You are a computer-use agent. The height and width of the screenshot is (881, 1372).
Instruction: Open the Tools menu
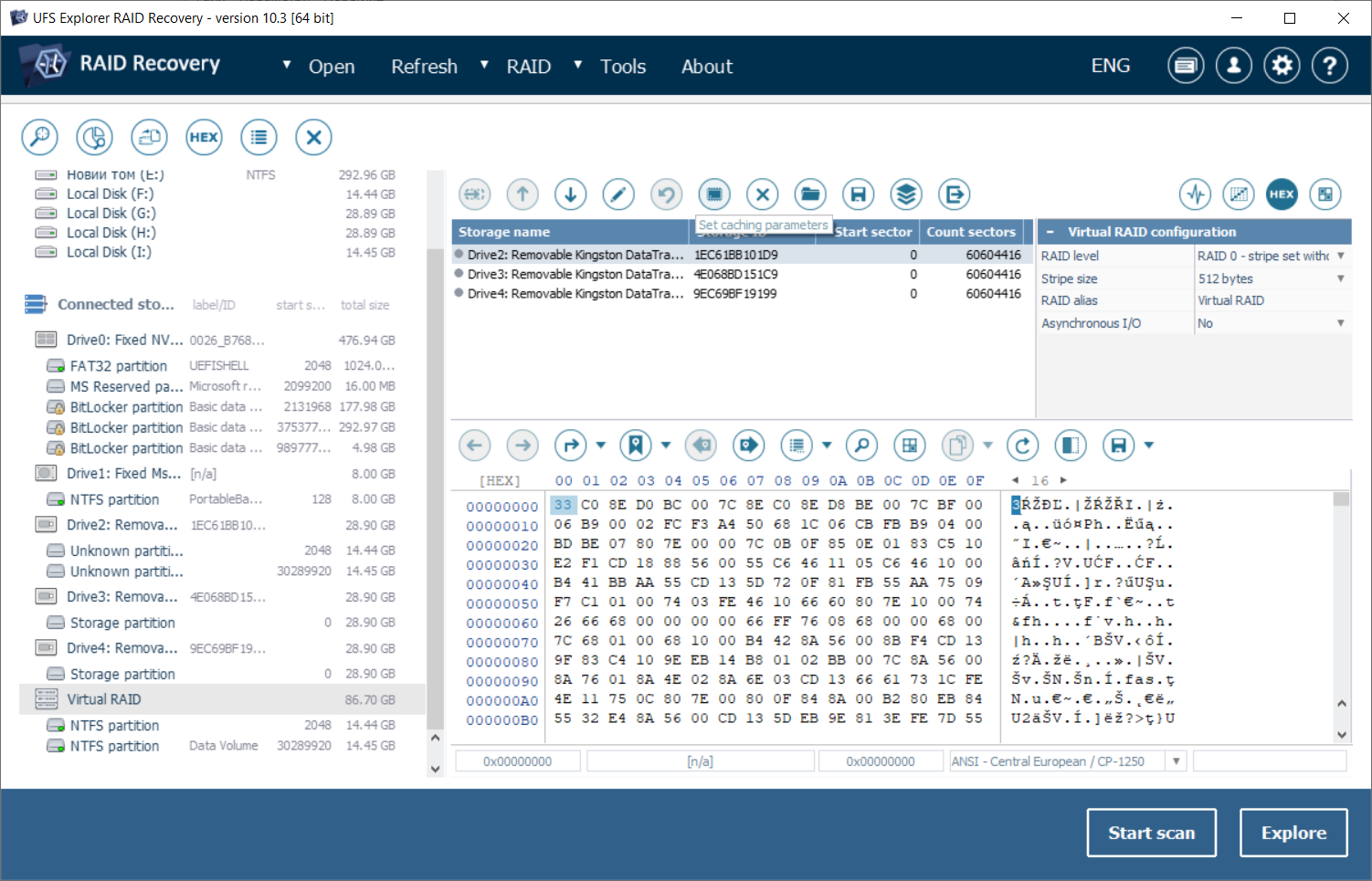pos(623,67)
